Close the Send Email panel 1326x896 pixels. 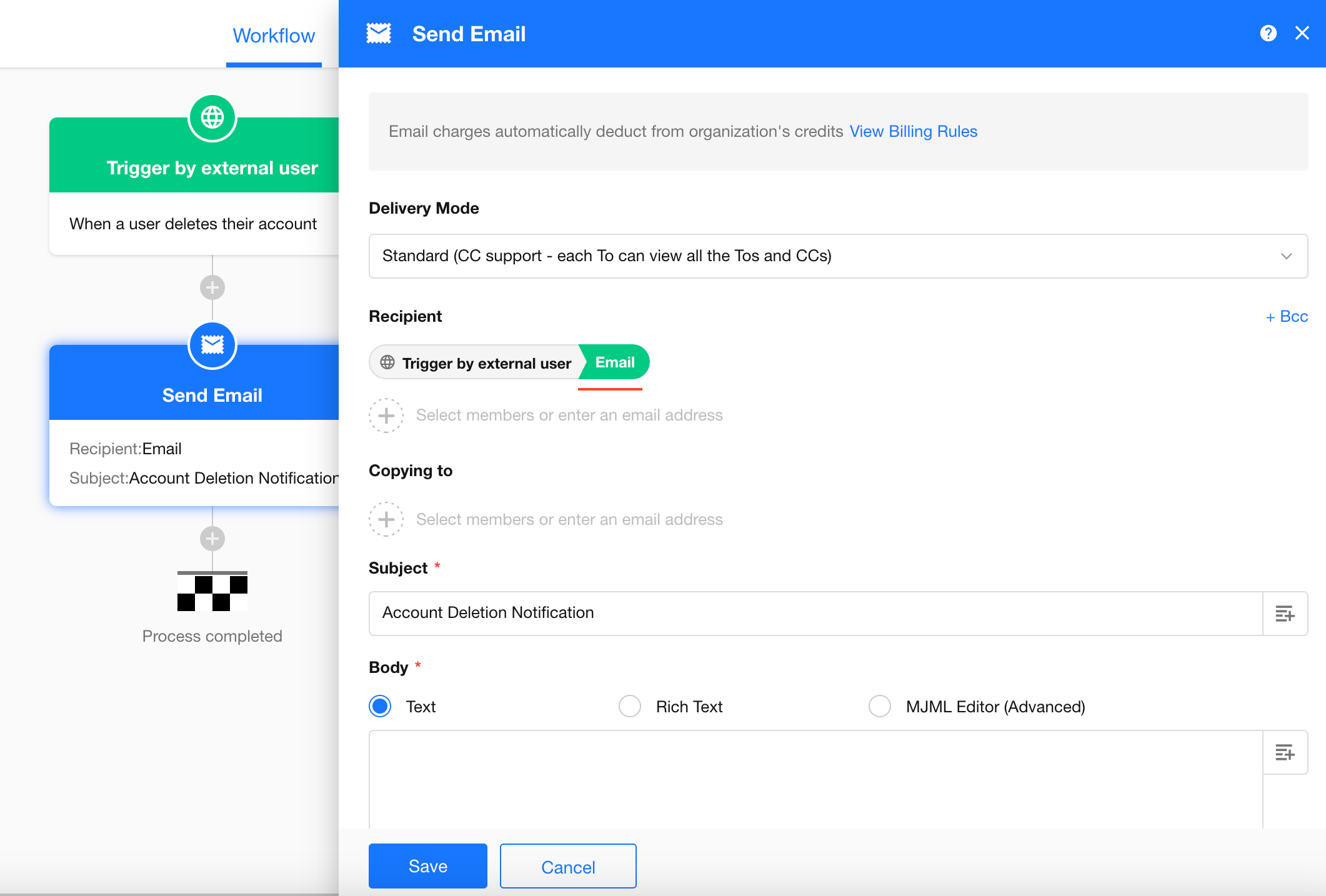click(1302, 33)
